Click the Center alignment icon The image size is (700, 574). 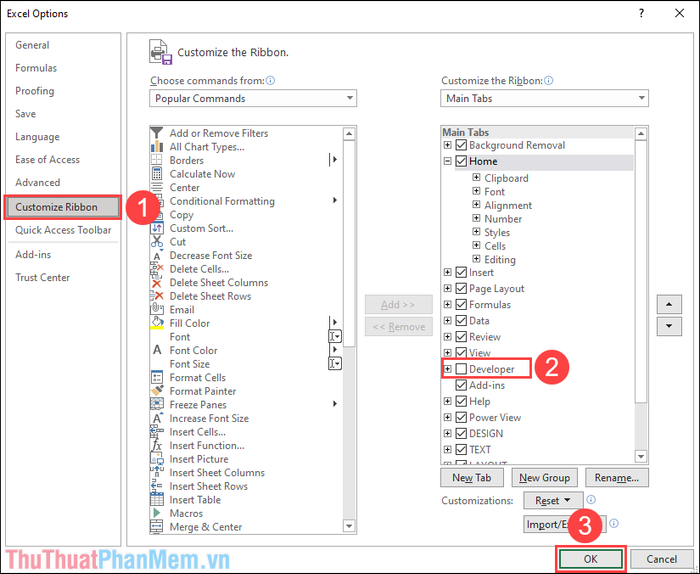pyautogui.click(x=157, y=187)
